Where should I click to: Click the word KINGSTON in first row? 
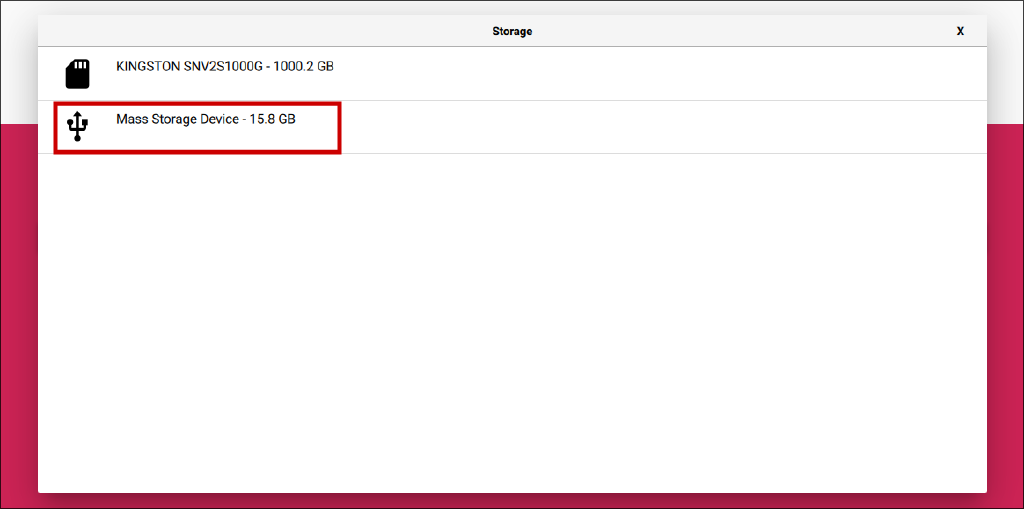[147, 66]
